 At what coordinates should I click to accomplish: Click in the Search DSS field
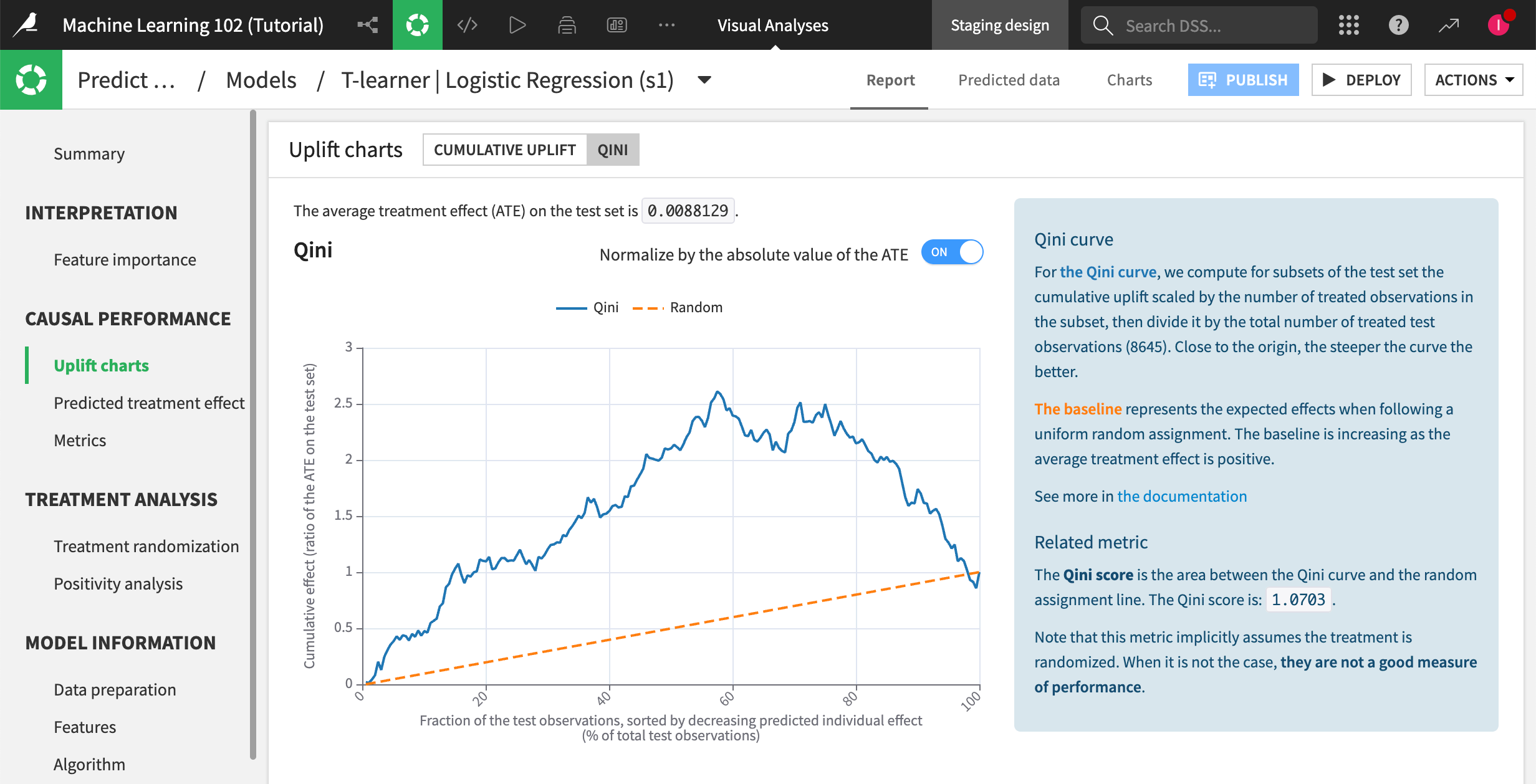1199,26
